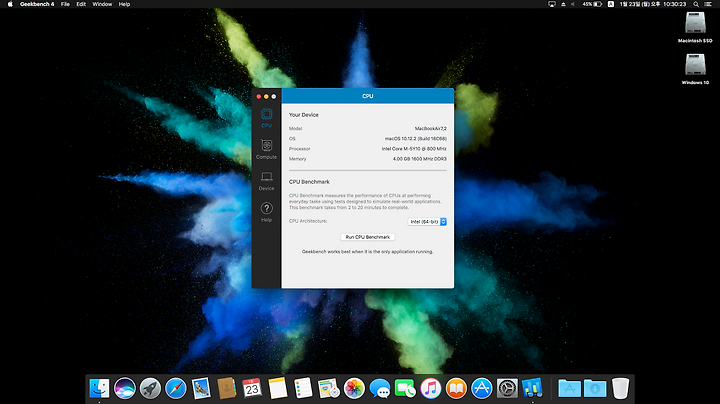Open Maps from the Dock
The width and height of the screenshot is (720, 404).
point(329,388)
